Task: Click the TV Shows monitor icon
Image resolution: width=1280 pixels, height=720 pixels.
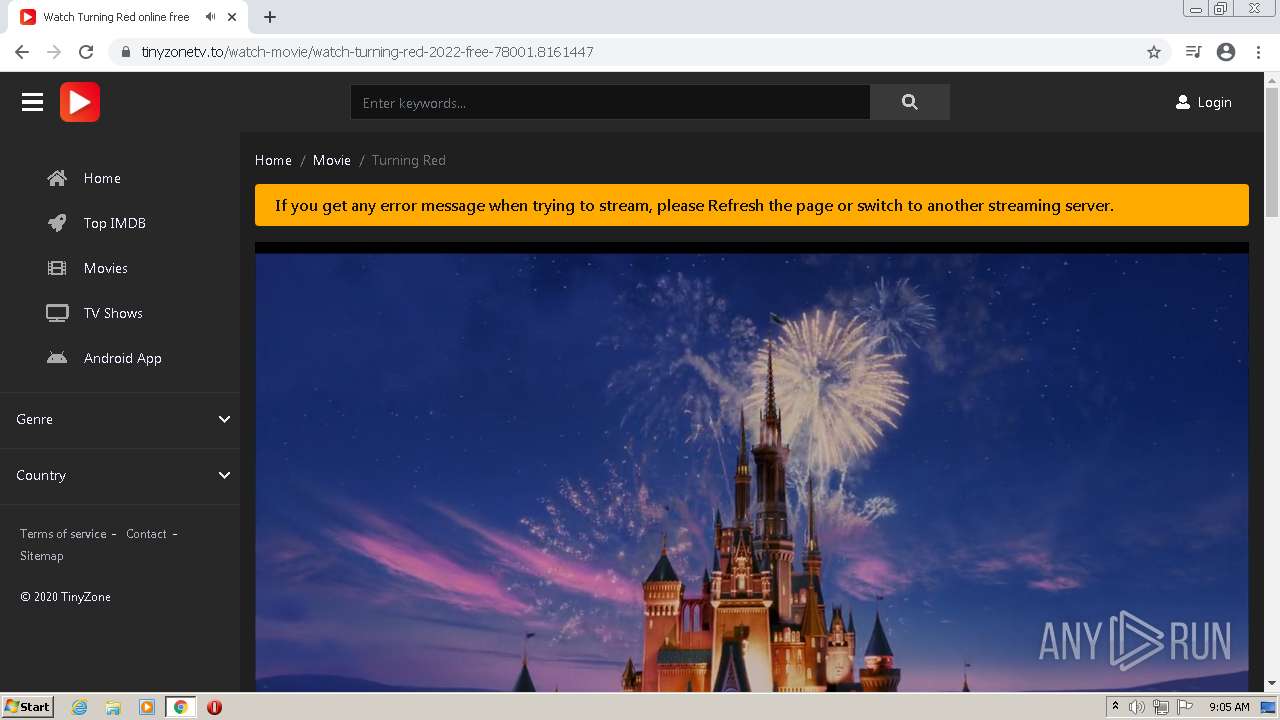Action: coord(57,313)
